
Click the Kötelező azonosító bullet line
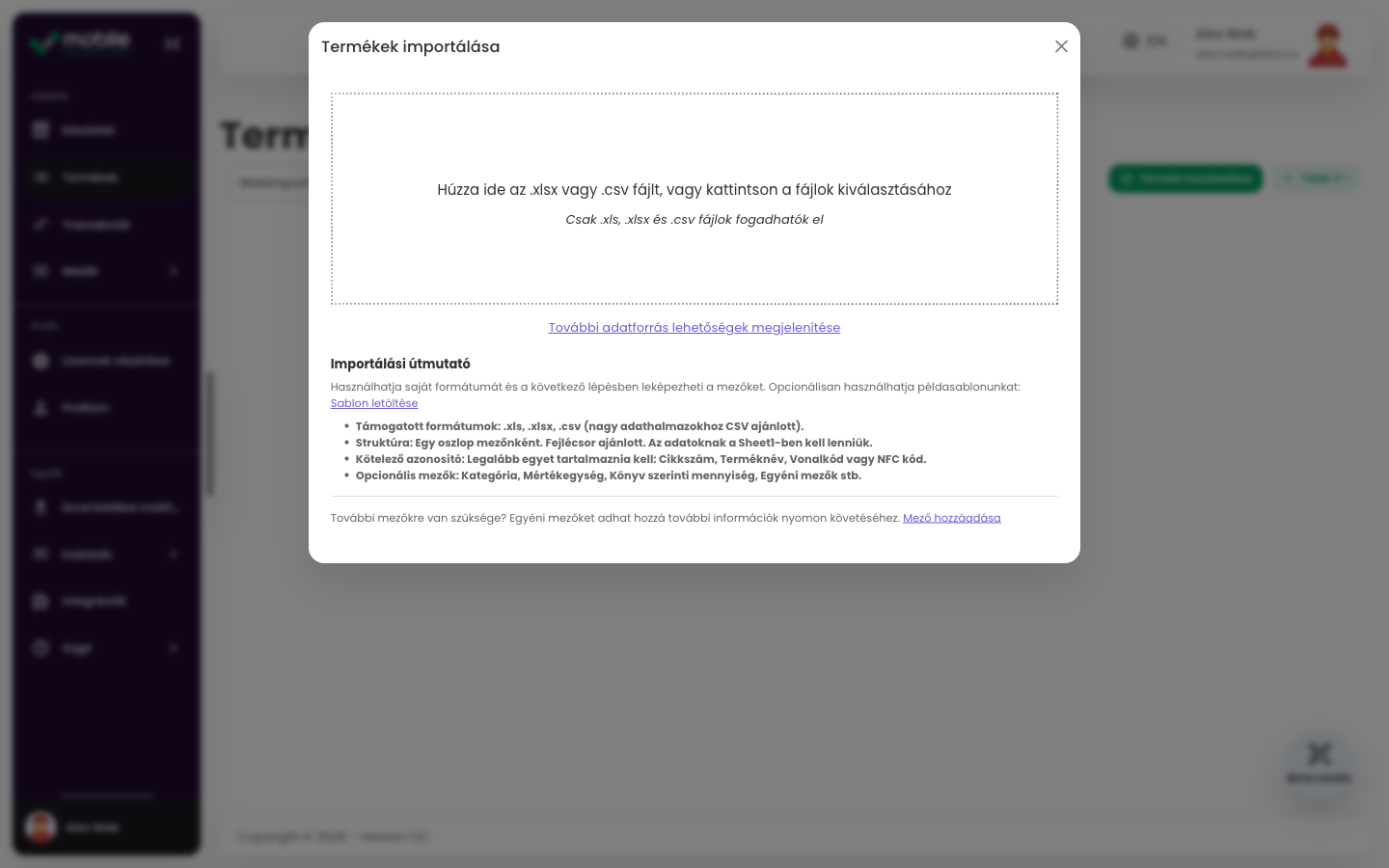(640, 459)
